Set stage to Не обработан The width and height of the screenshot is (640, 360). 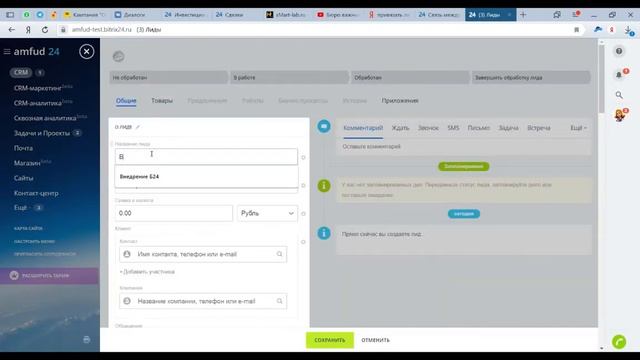[x=169, y=78]
